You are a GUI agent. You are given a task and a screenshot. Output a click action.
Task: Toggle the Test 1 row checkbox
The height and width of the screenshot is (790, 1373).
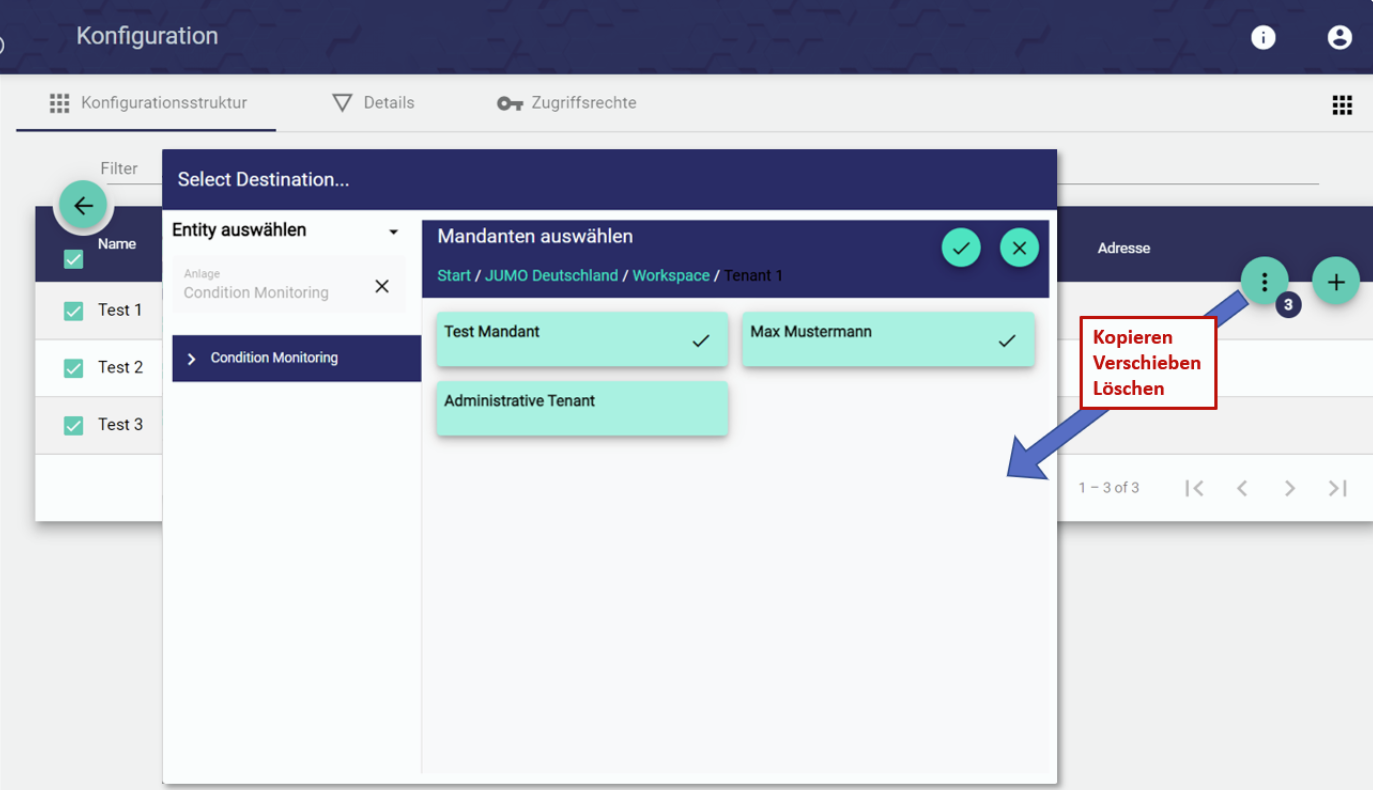pyautogui.click(x=73, y=311)
